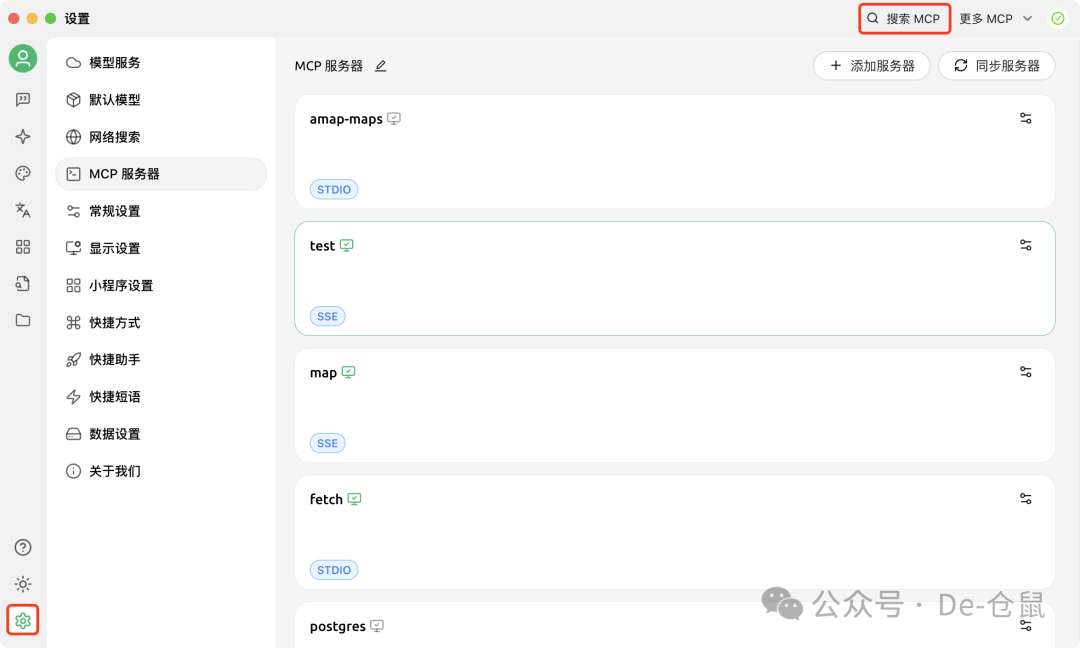
Task: Click the green monitor indicator on map server
Action: 346,371
